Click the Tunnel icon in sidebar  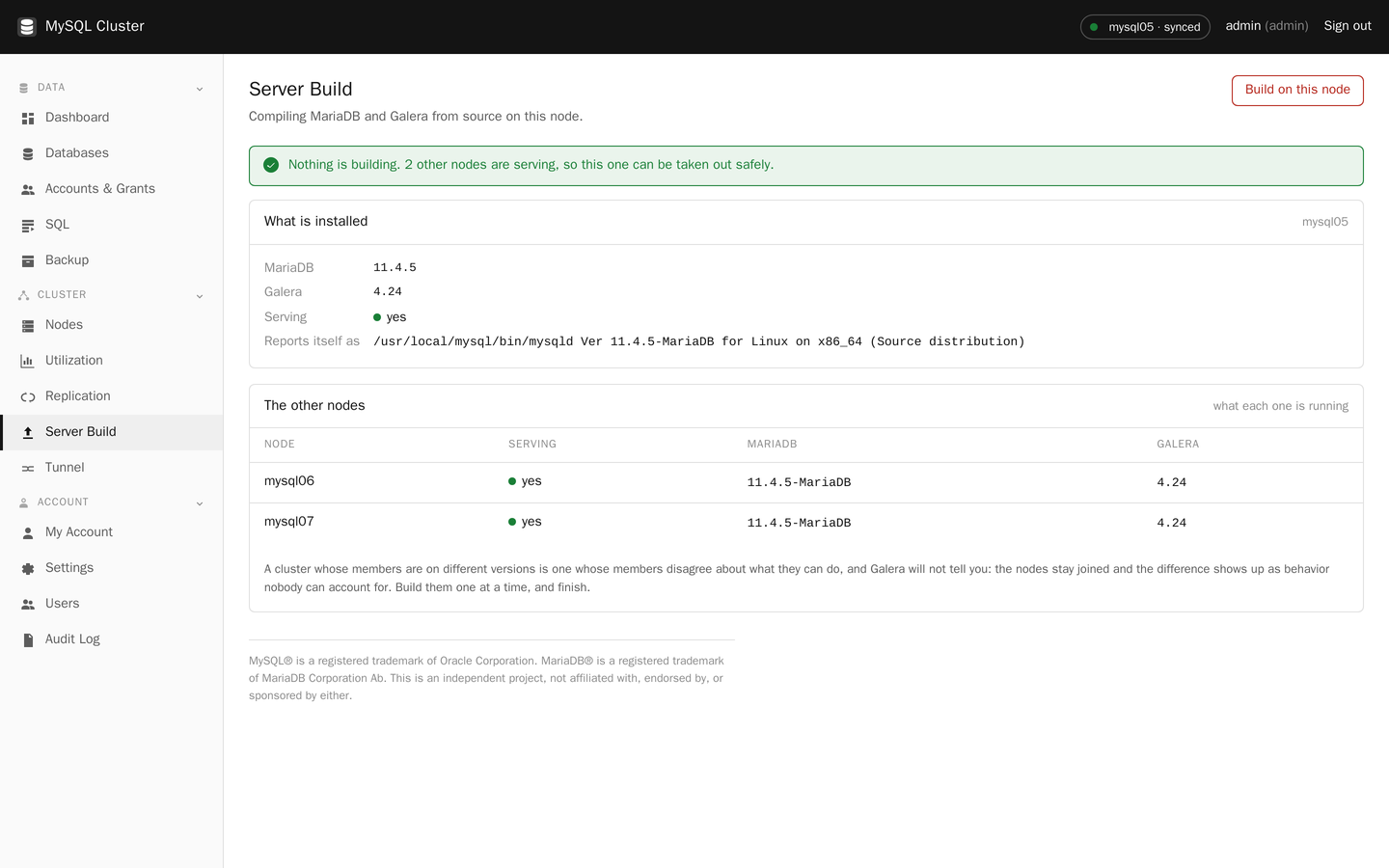(28, 468)
